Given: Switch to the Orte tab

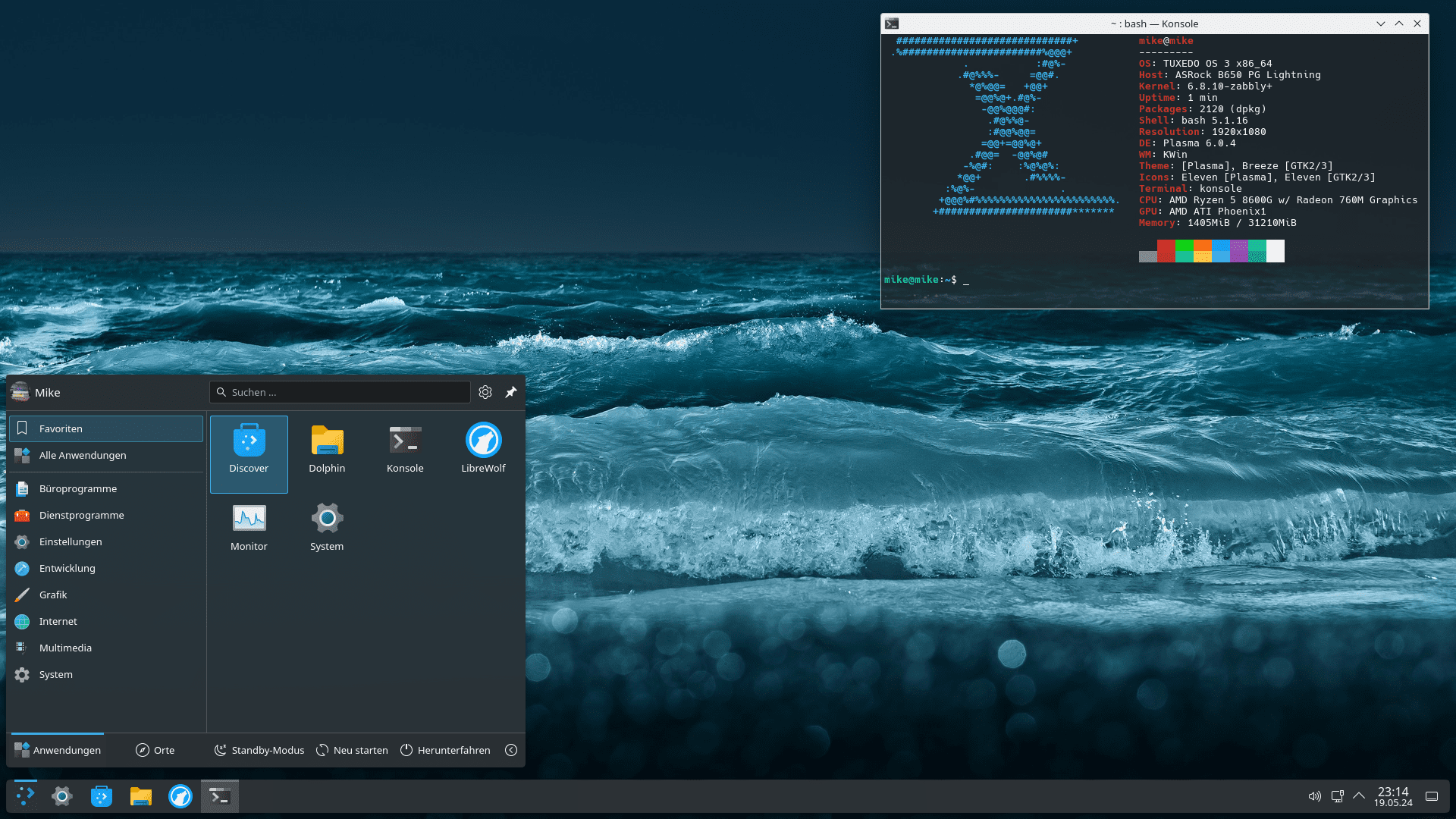Looking at the screenshot, I should tap(155, 750).
